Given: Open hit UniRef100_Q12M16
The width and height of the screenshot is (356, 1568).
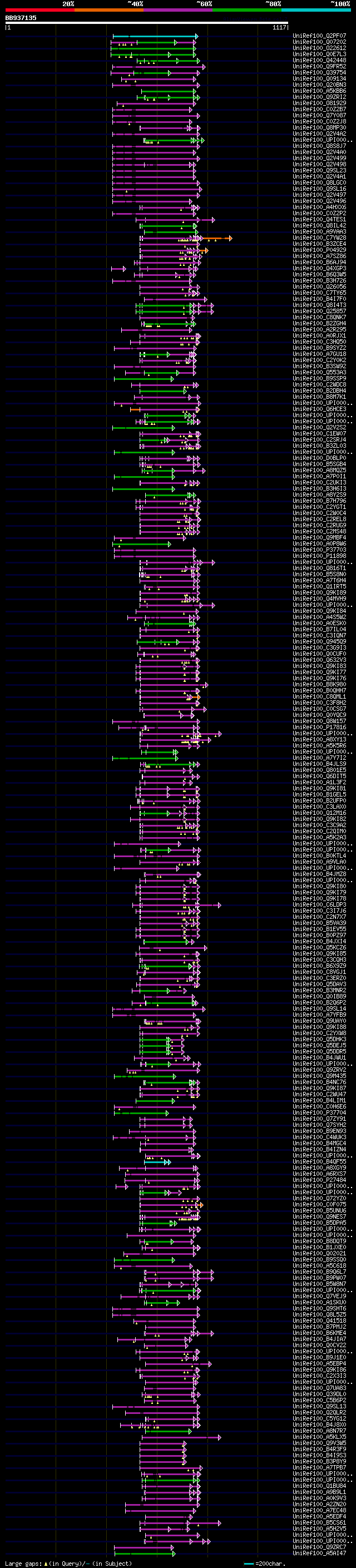Looking at the screenshot, I should [319, 813].
